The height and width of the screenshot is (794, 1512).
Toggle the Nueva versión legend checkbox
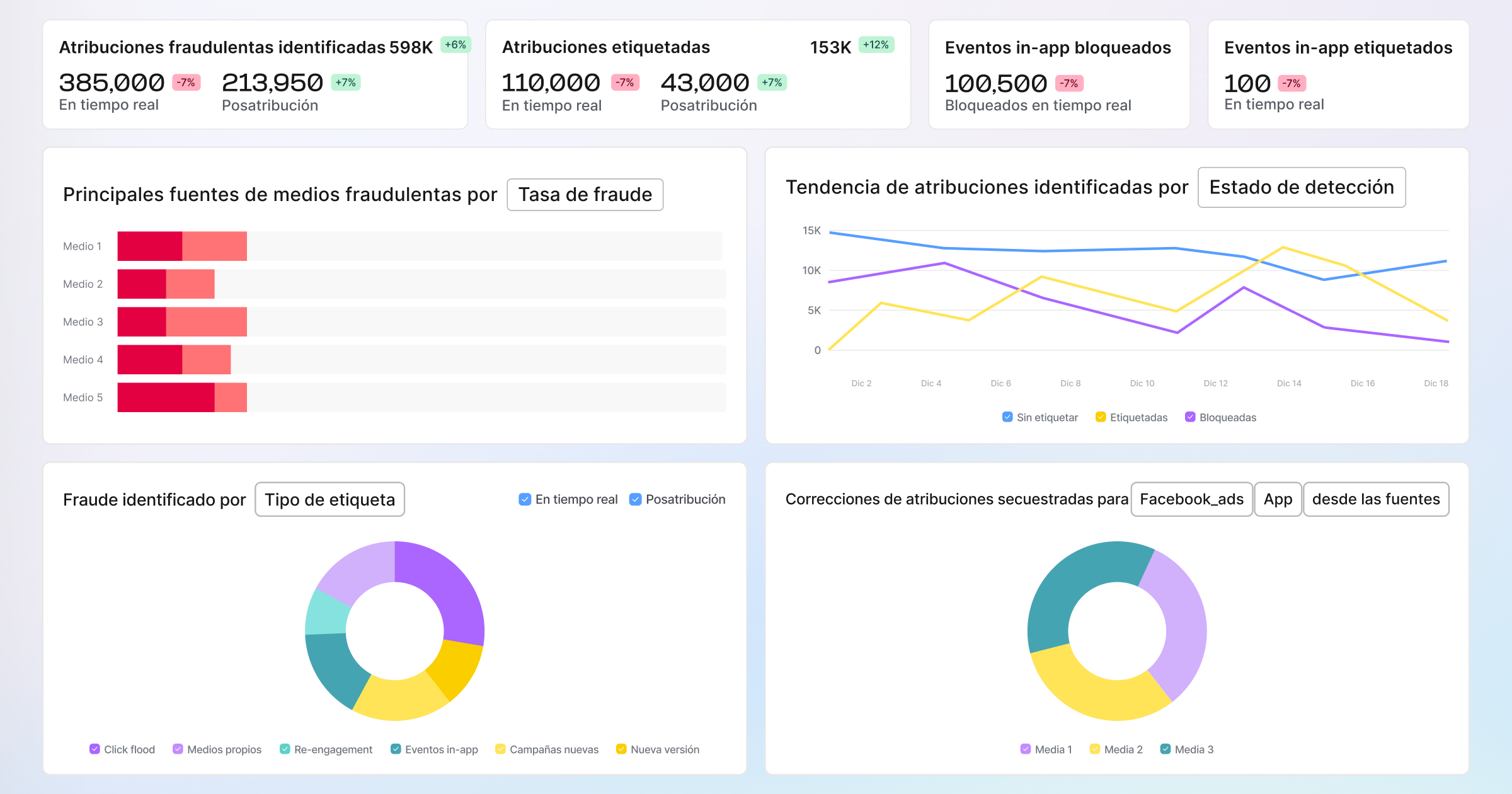click(621, 749)
